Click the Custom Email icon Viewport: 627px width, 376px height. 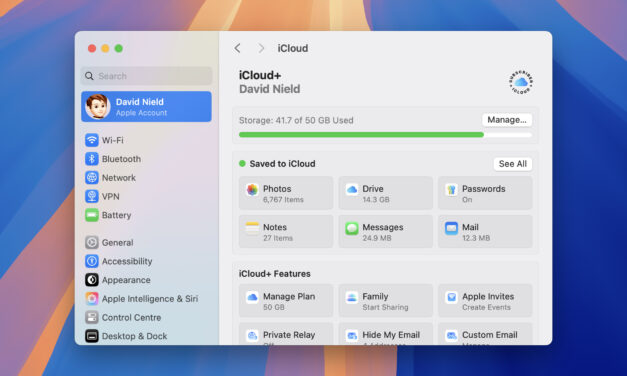pyautogui.click(x=451, y=336)
